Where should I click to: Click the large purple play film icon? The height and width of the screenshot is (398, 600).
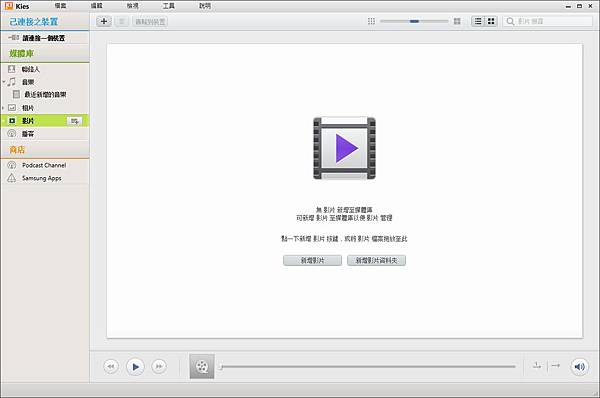click(344, 148)
